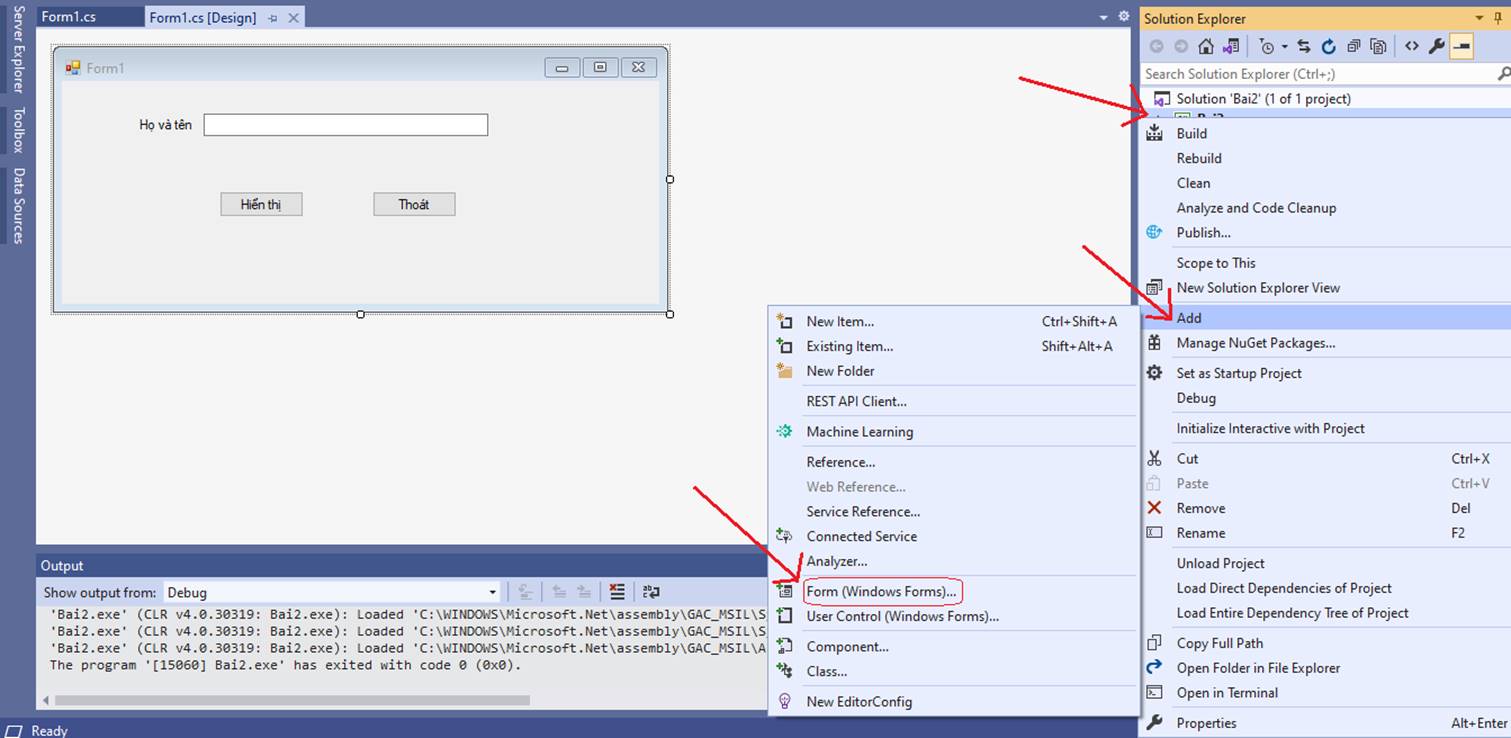The image size is (1511, 738).
Task: Open the Pending Changes Filter dropdown arrow
Action: (1284, 45)
